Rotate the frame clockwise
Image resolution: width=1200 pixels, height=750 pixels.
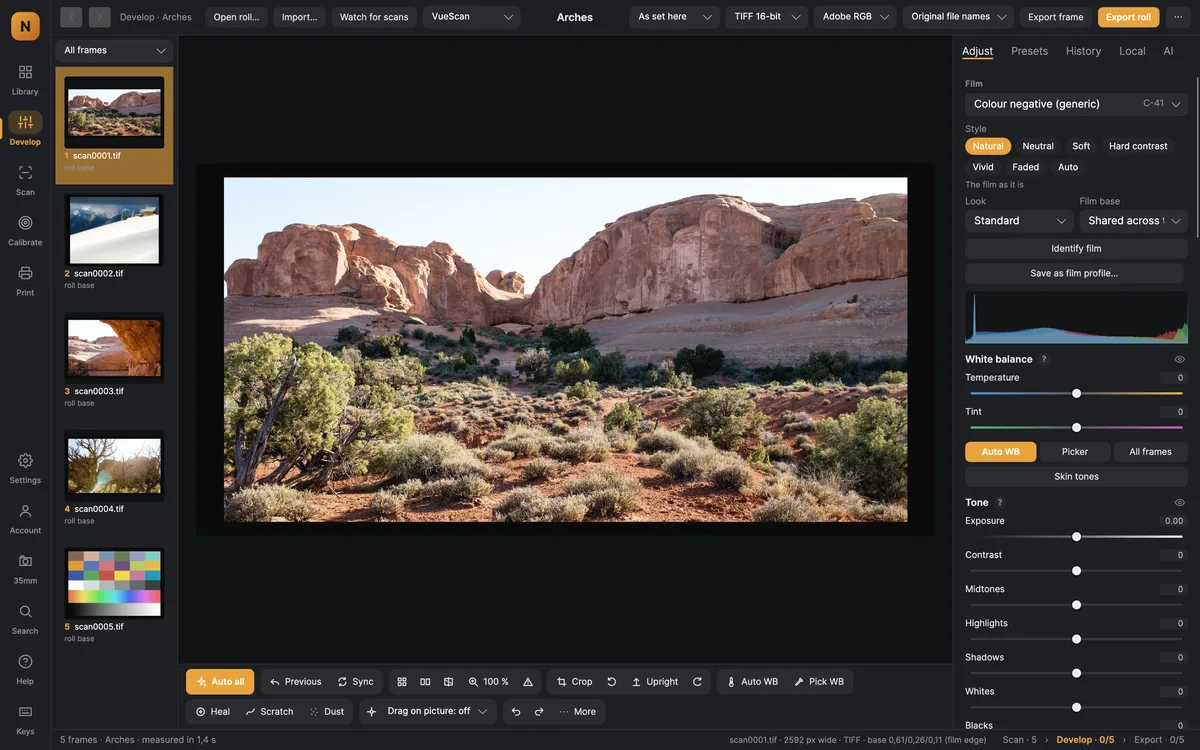[x=698, y=682]
